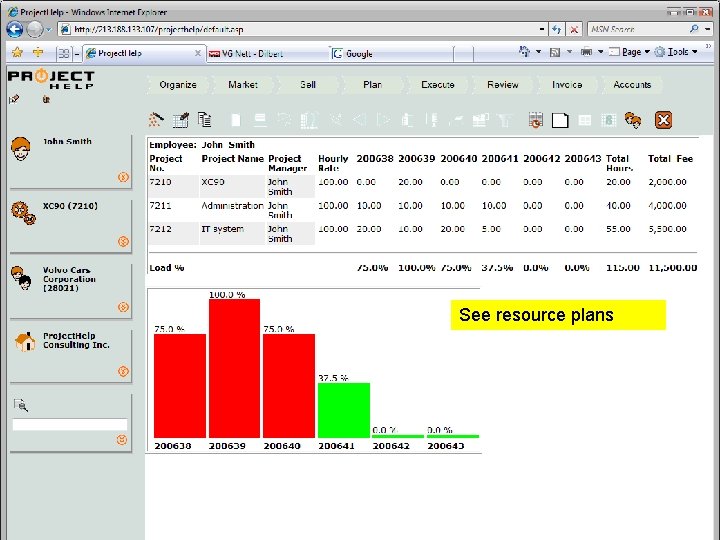The width and height of the screenshot is (720, 540).
Task: Open the search provider dropdown arrow
Action: tap(708, 29)
